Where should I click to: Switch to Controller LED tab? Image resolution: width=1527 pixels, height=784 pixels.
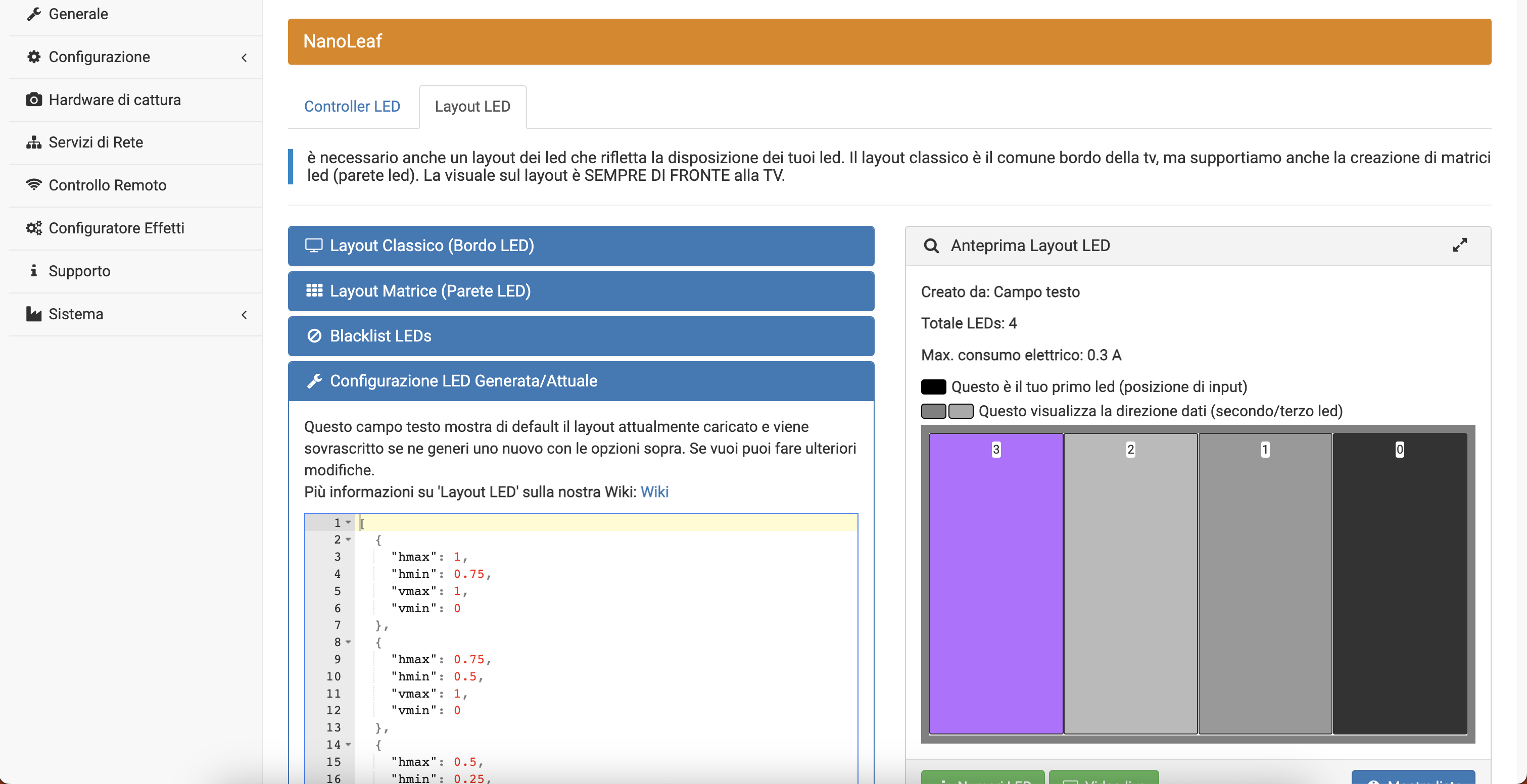pos(352,107)
